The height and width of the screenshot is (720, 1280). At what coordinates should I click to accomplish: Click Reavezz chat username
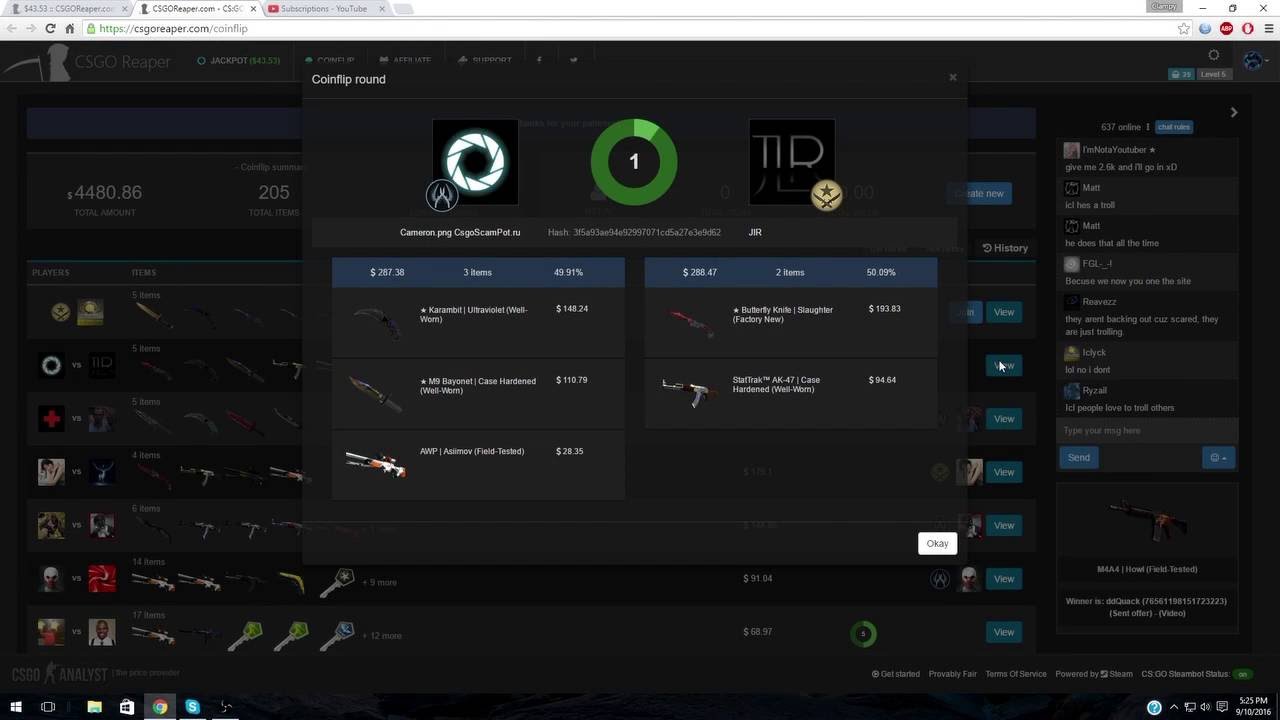pyautogui.click(x=1099, y=302)
